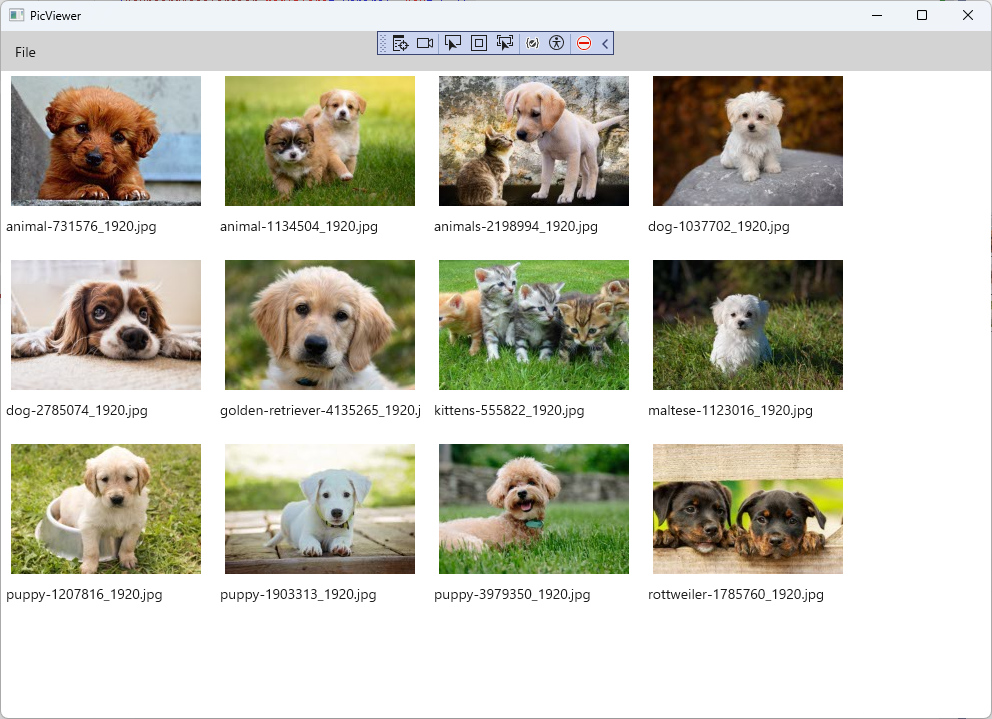Screen dimensions: 992x719
Task: Maximize the PicViewer window
Action: point(922,15)
